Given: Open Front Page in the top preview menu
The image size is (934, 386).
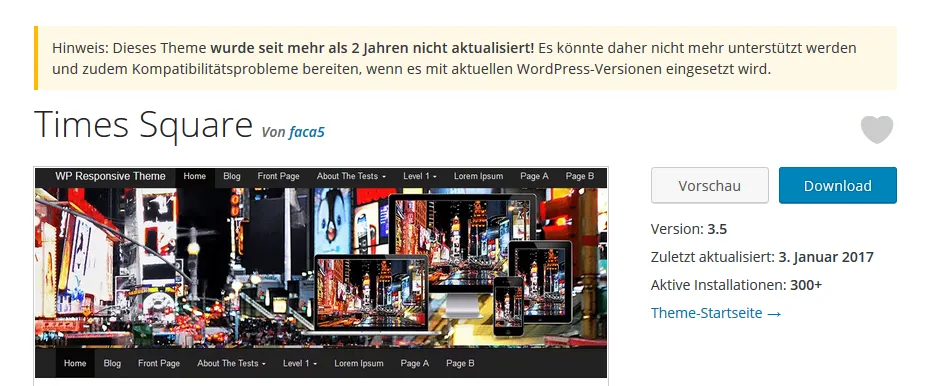Looking at the screenshot, I should click(x=278, y=176).
